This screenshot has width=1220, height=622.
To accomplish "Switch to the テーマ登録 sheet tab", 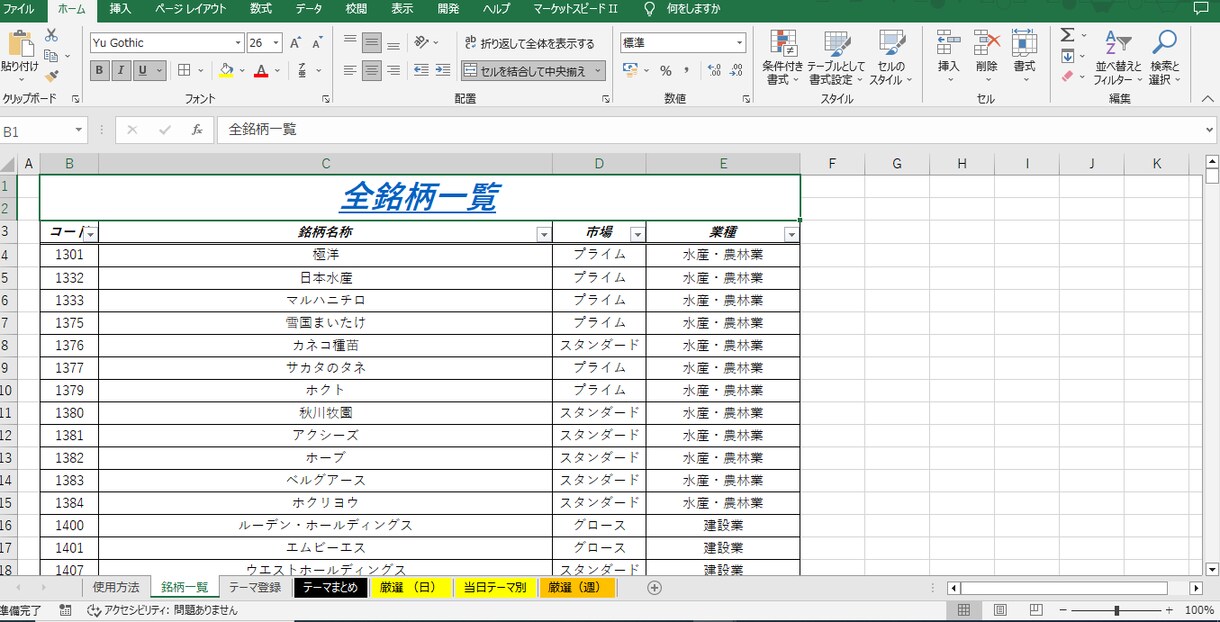I will click(x=255, y=588).
